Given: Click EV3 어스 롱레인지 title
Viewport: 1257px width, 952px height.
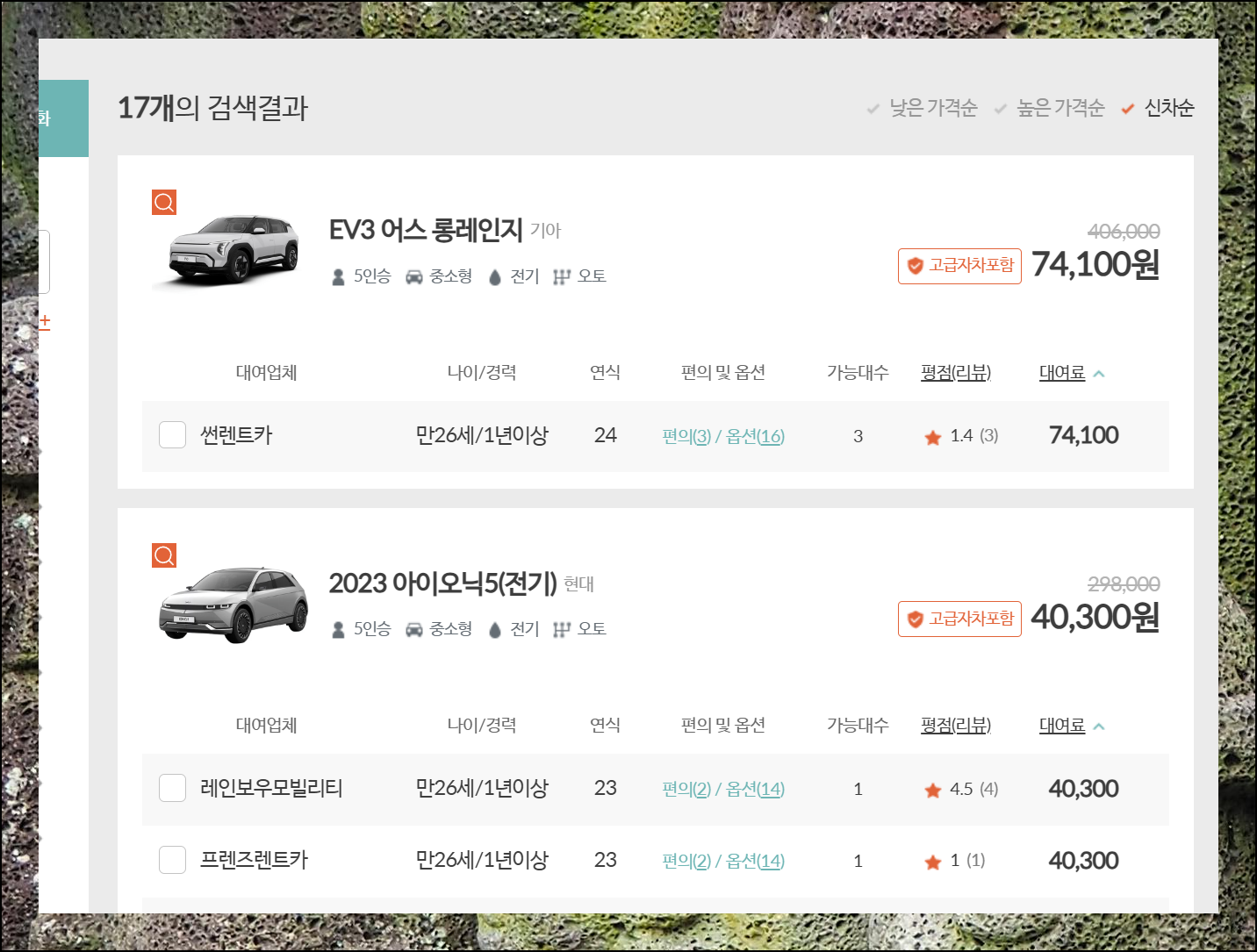Looking at the screenshot, I should click(x=426, y=230).
